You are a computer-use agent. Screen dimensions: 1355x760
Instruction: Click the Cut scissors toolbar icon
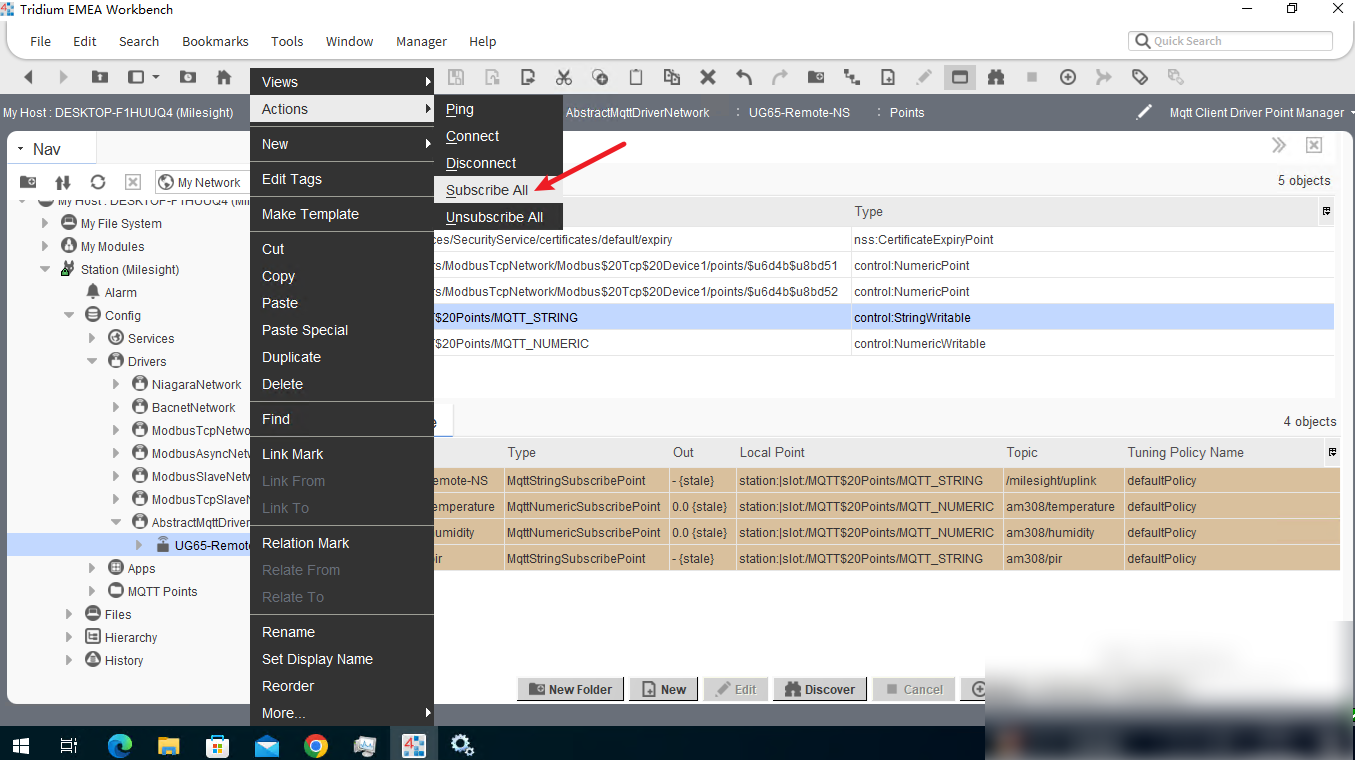[x=563, y=77]
